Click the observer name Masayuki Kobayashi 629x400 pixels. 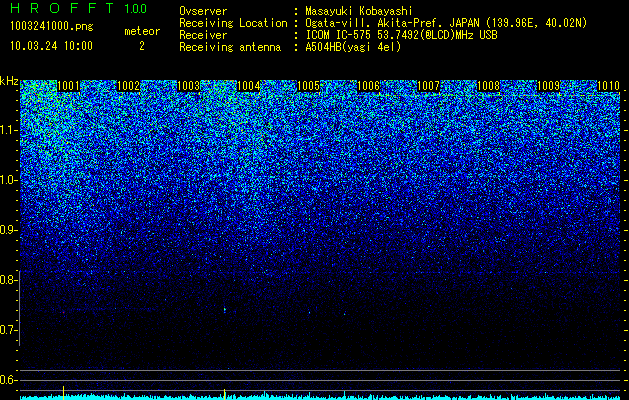359,12
